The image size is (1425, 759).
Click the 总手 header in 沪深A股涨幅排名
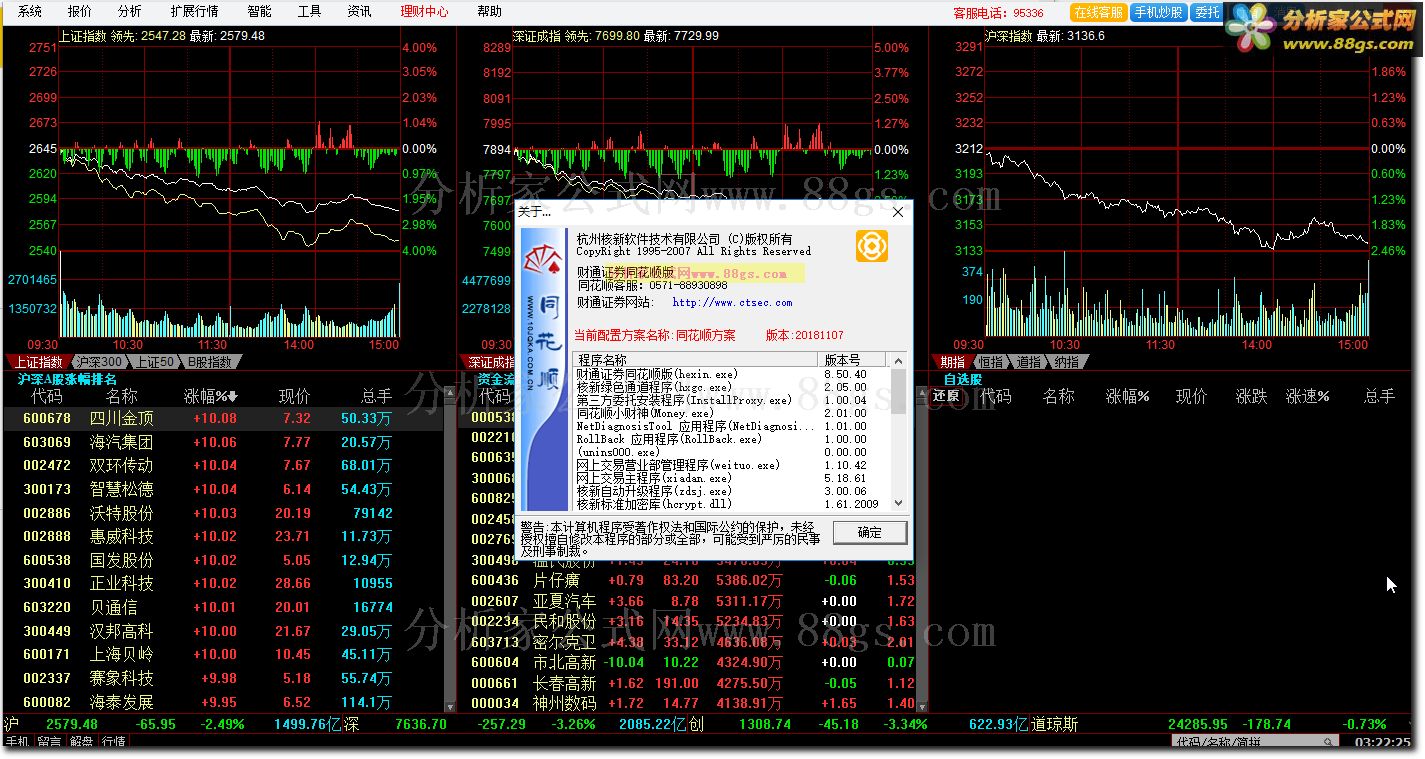(377, 397)
